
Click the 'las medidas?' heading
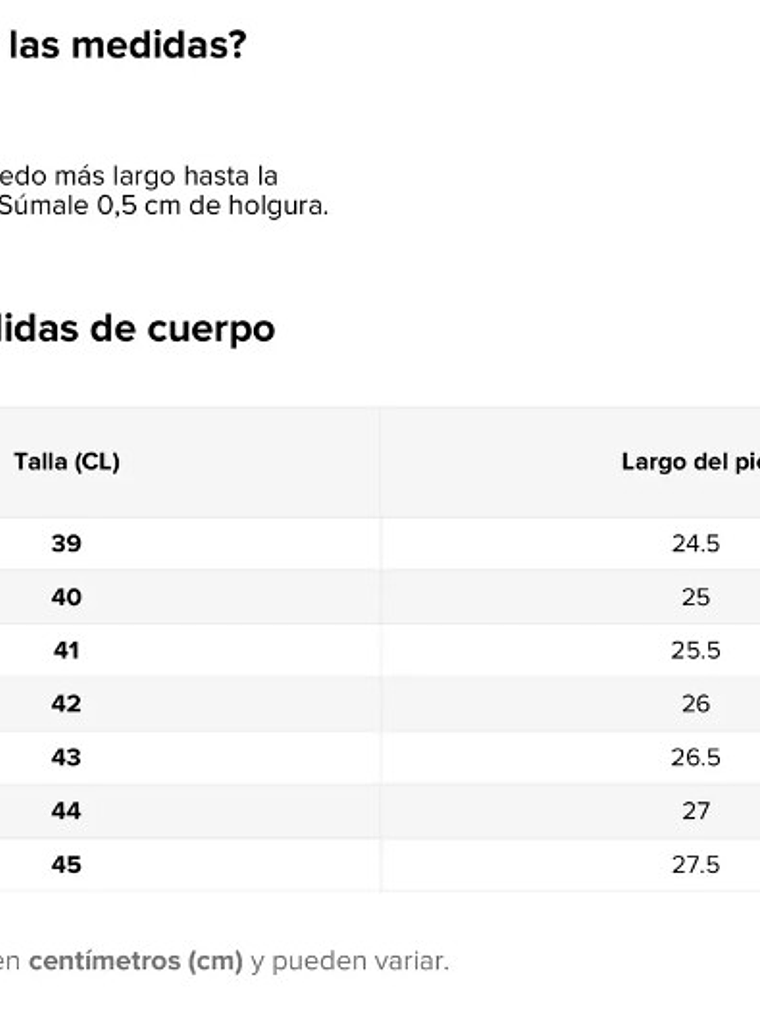(126, 45)
